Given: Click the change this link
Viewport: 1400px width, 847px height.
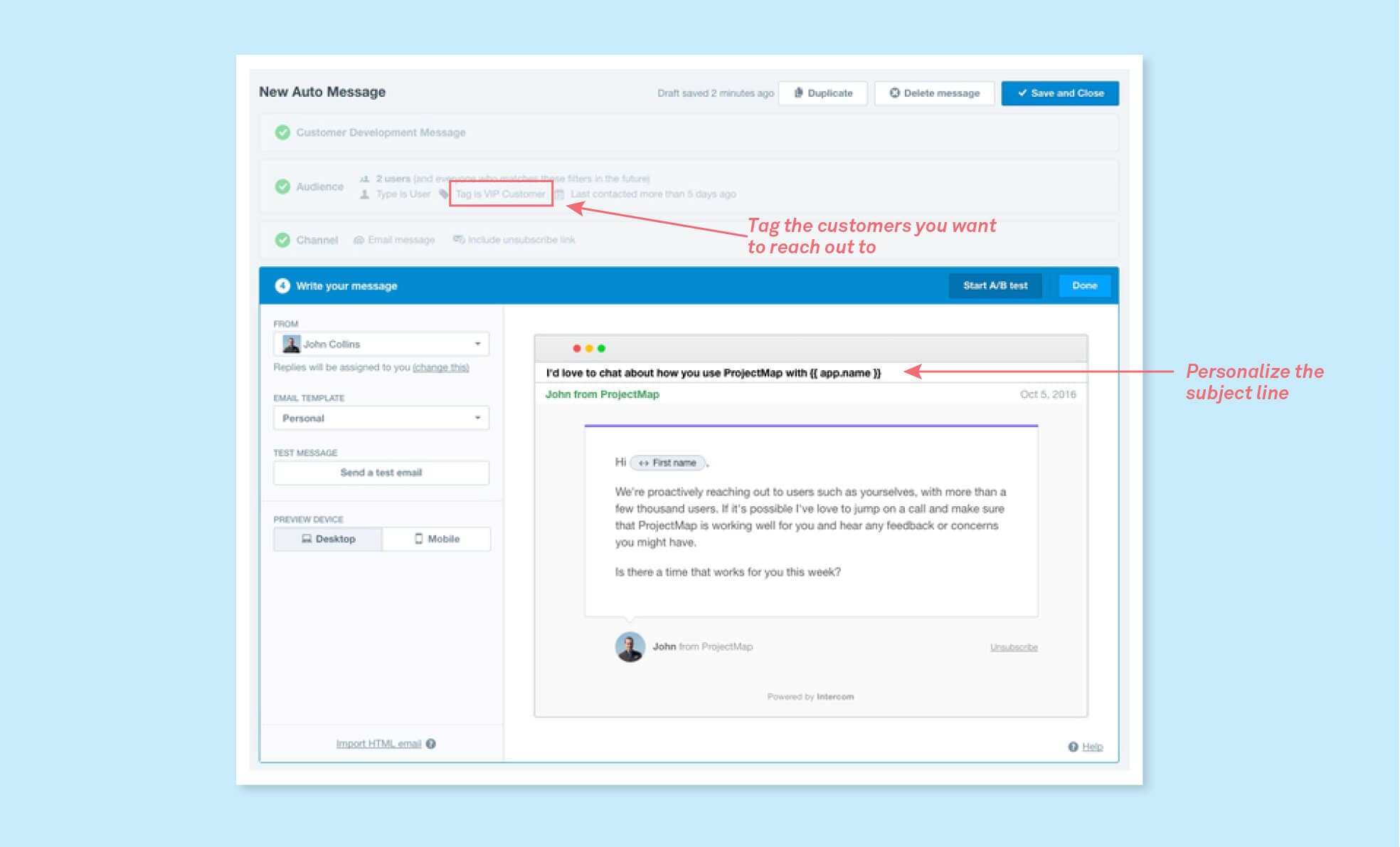Looking at the screenshot, I should click(x=440, y=367).
